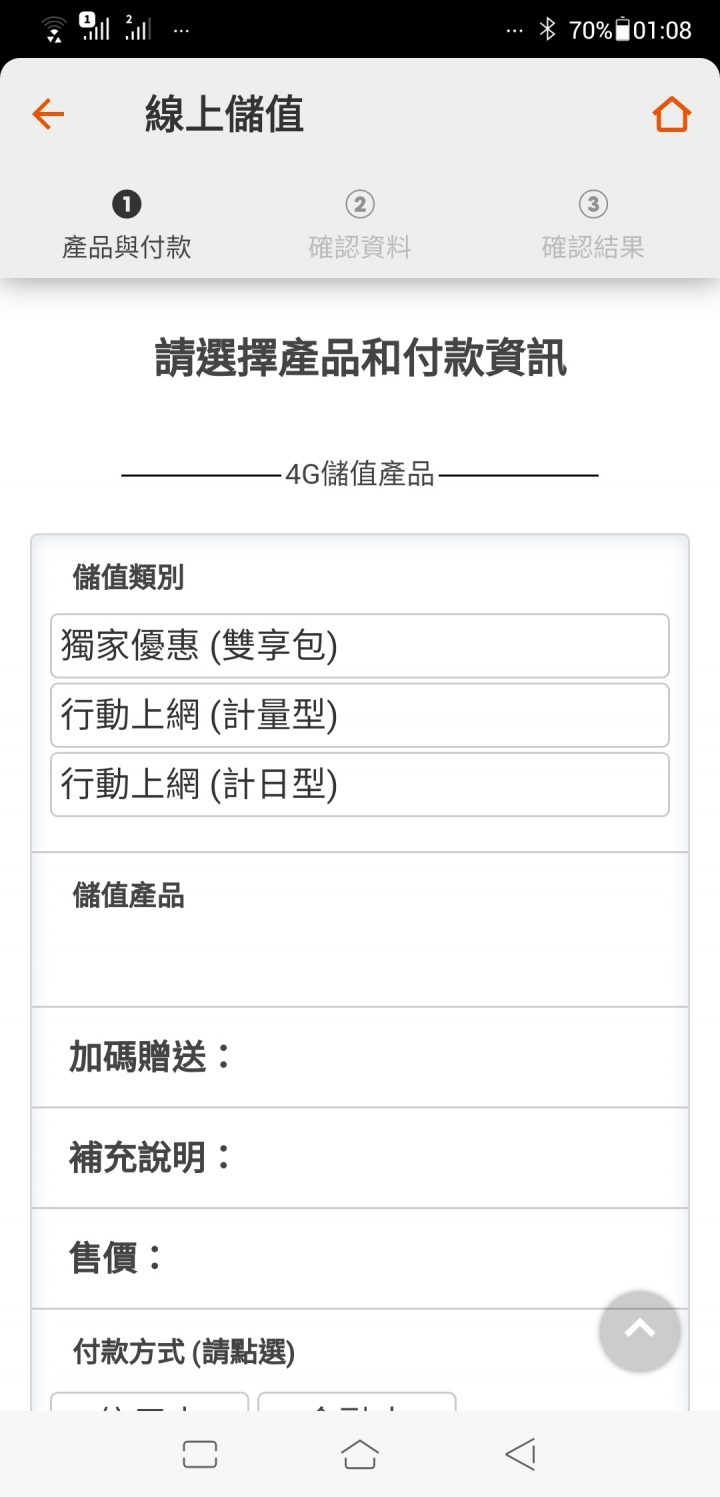Image resolution: width=720 pixels, height=1497 pixels.
Task: Go to home via orange house icon
Action: pos(671,115)
